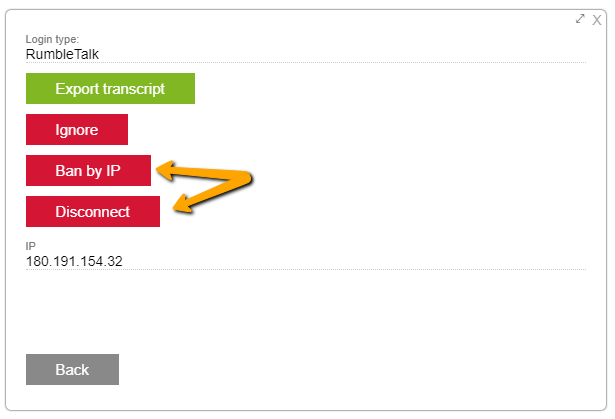The height and width of the screenshot is (419, 615).
Task: Hit the red Ignore button
Action: tap(77, 129)
